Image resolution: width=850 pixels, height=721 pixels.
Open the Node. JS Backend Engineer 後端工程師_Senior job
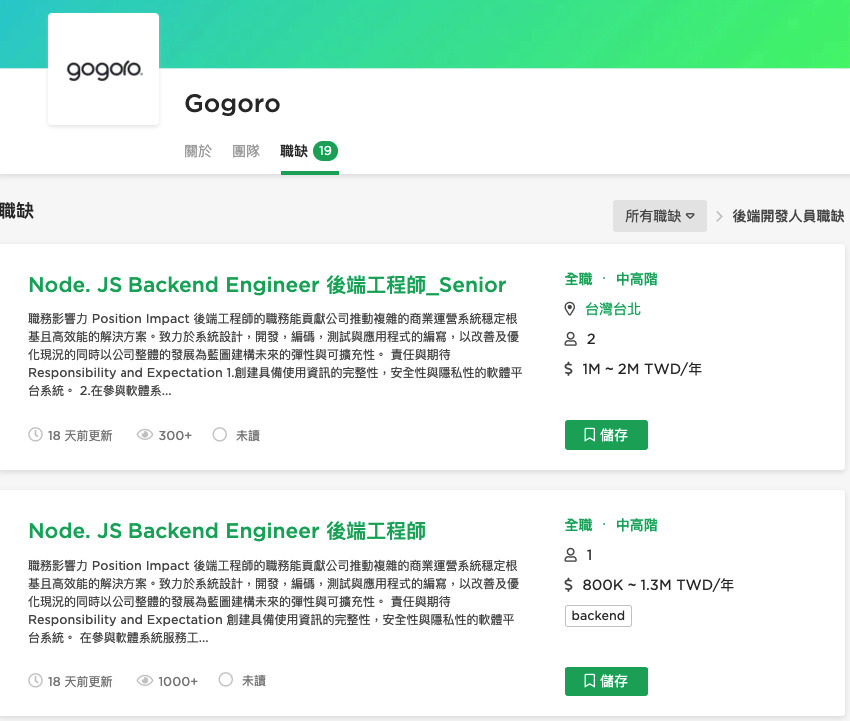click(267, 285)
